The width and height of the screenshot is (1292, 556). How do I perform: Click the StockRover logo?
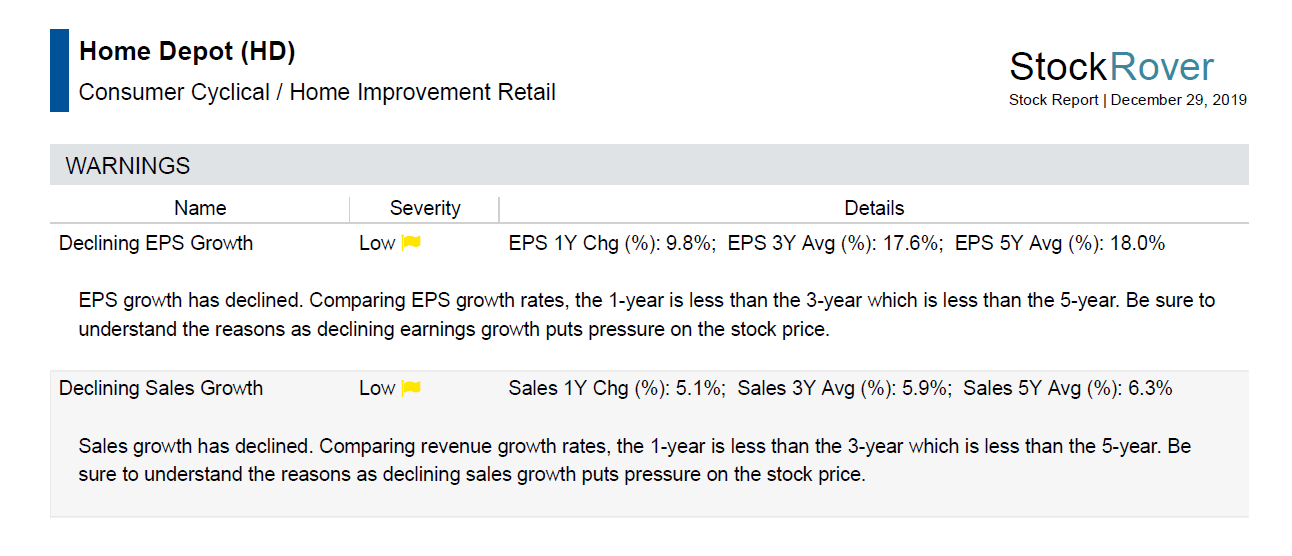coord(1111,67)
